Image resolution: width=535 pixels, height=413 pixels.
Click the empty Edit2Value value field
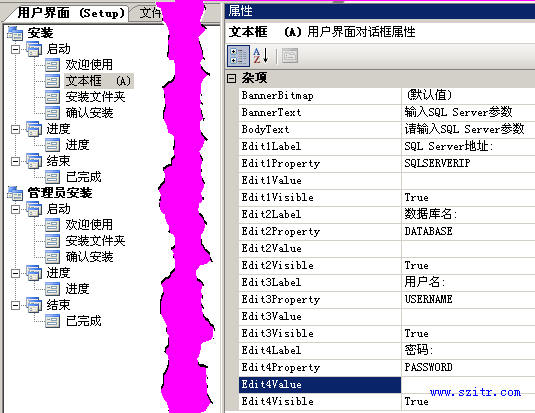coord(468,248)
